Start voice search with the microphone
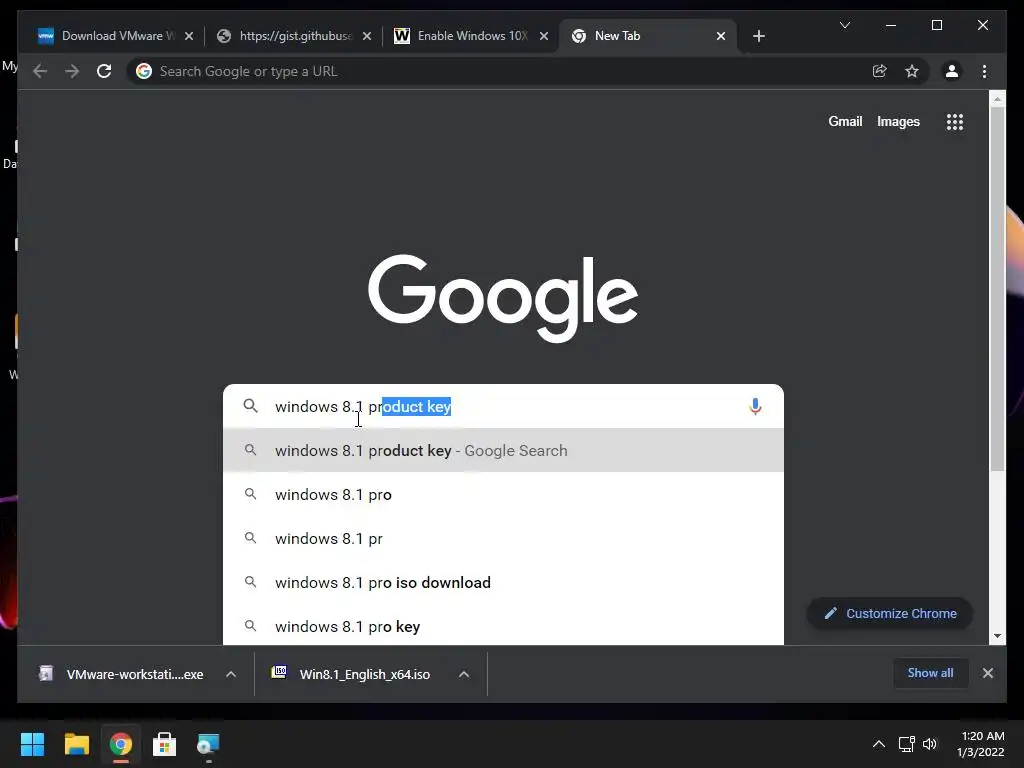Image resolution: width=1024 pixels, height=768 pixels. tap(755, 406)
